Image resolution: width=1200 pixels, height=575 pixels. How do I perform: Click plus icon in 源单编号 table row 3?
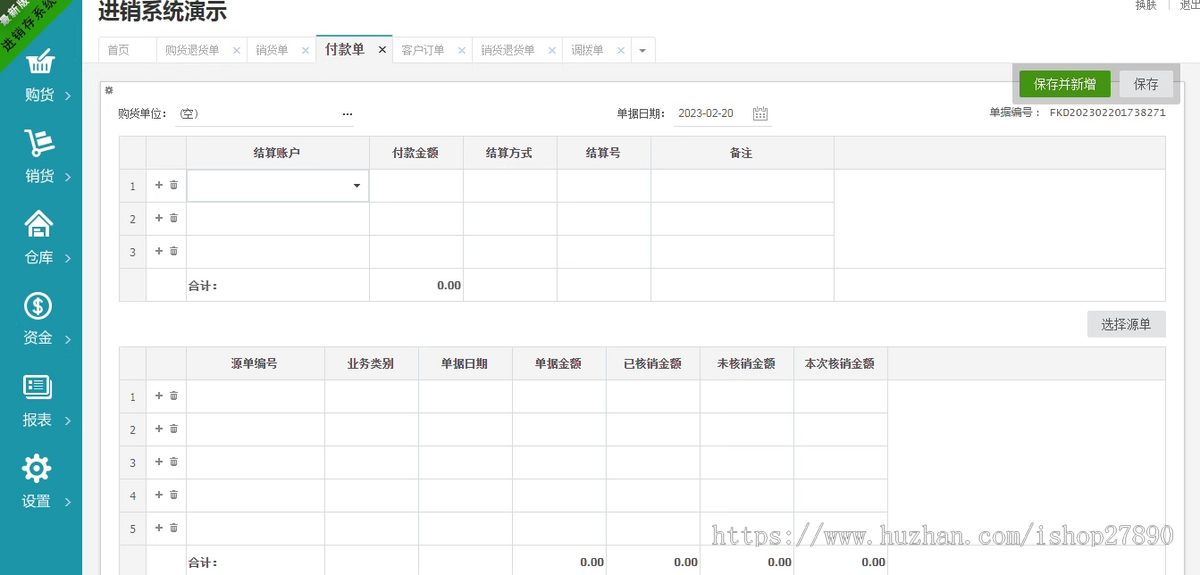158,462
